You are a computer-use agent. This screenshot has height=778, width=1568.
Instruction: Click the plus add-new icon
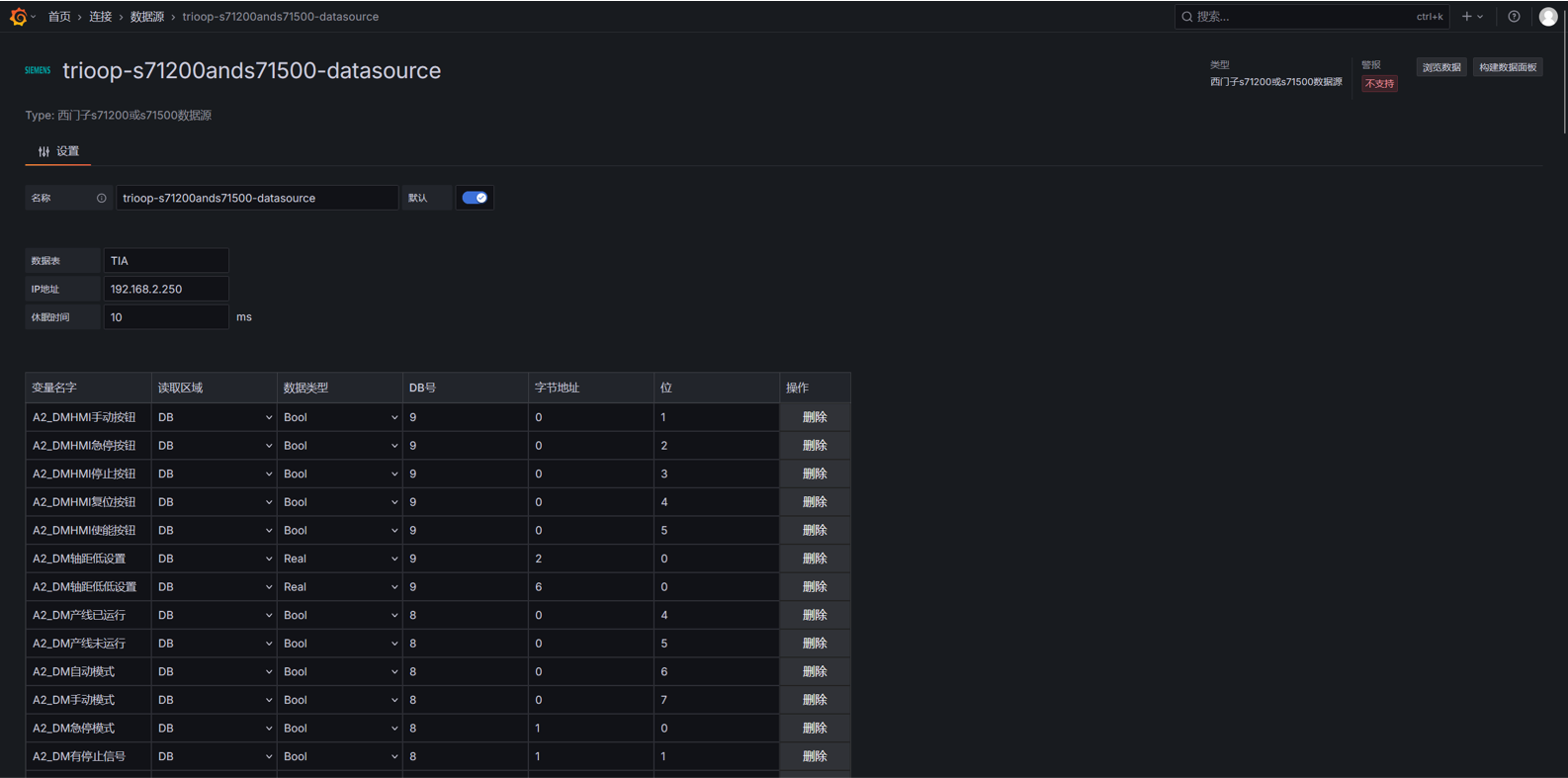1467,17
